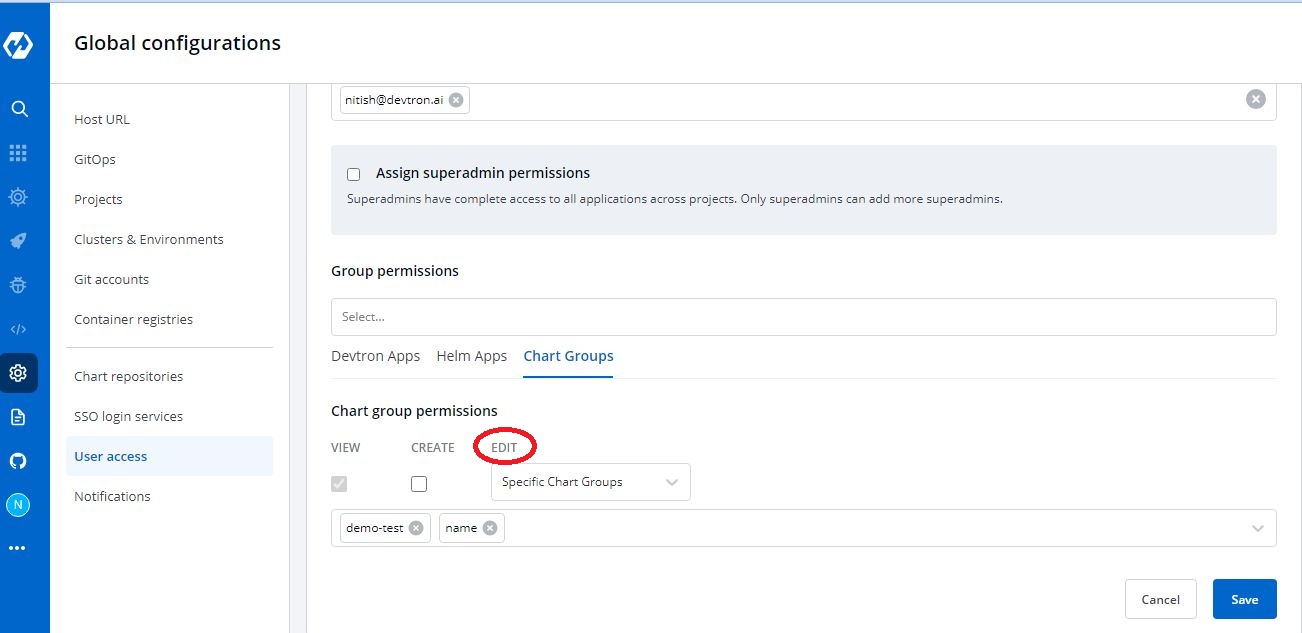Toggle the View permission checkbox
Screen dimensions: 1302x633
click(x=339, y=484)
